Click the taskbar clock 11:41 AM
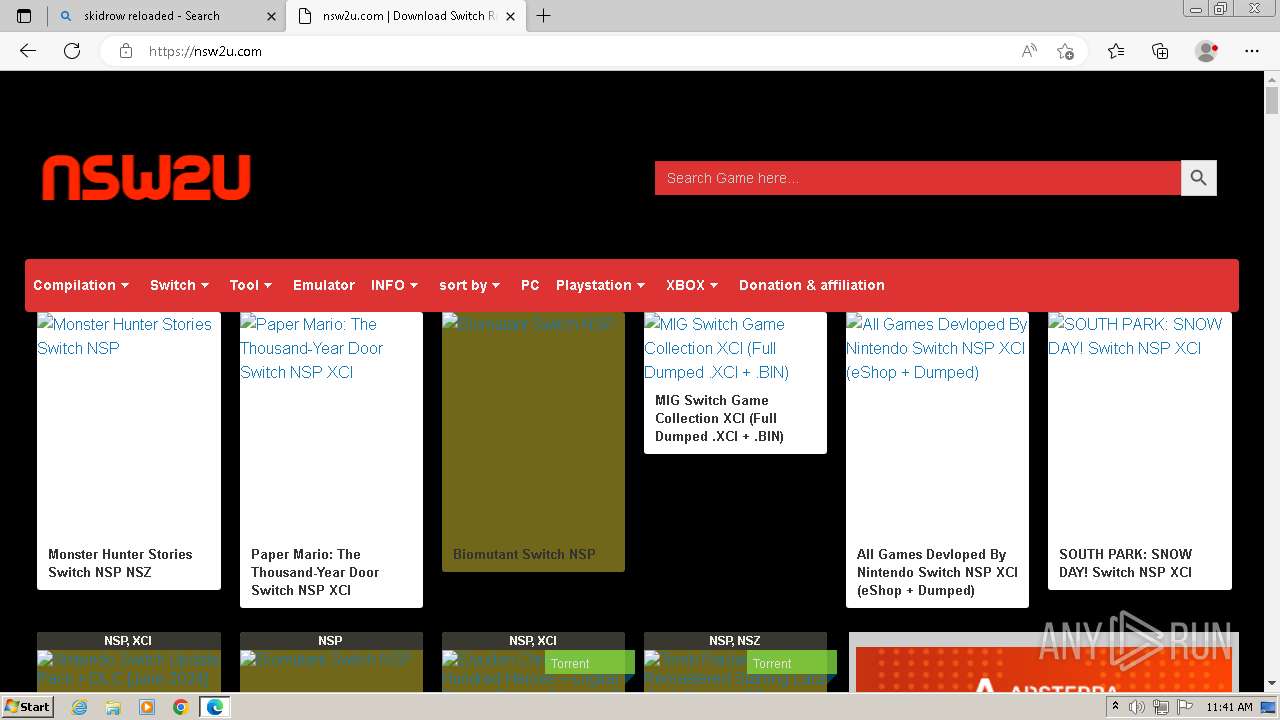 (x=1229, y=707)
